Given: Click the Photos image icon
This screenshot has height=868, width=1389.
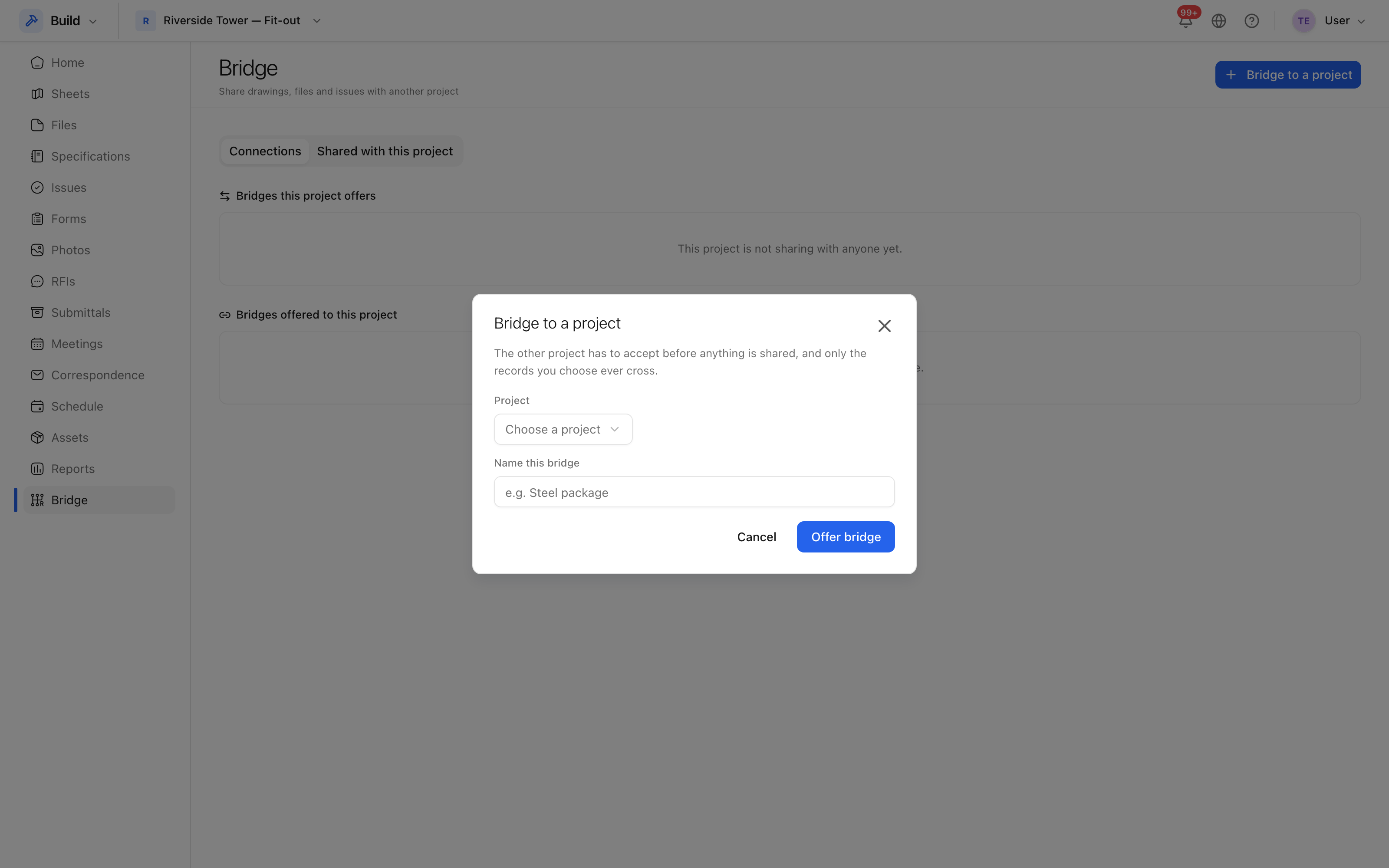Looking at the screenshot, I should [37, 250].
